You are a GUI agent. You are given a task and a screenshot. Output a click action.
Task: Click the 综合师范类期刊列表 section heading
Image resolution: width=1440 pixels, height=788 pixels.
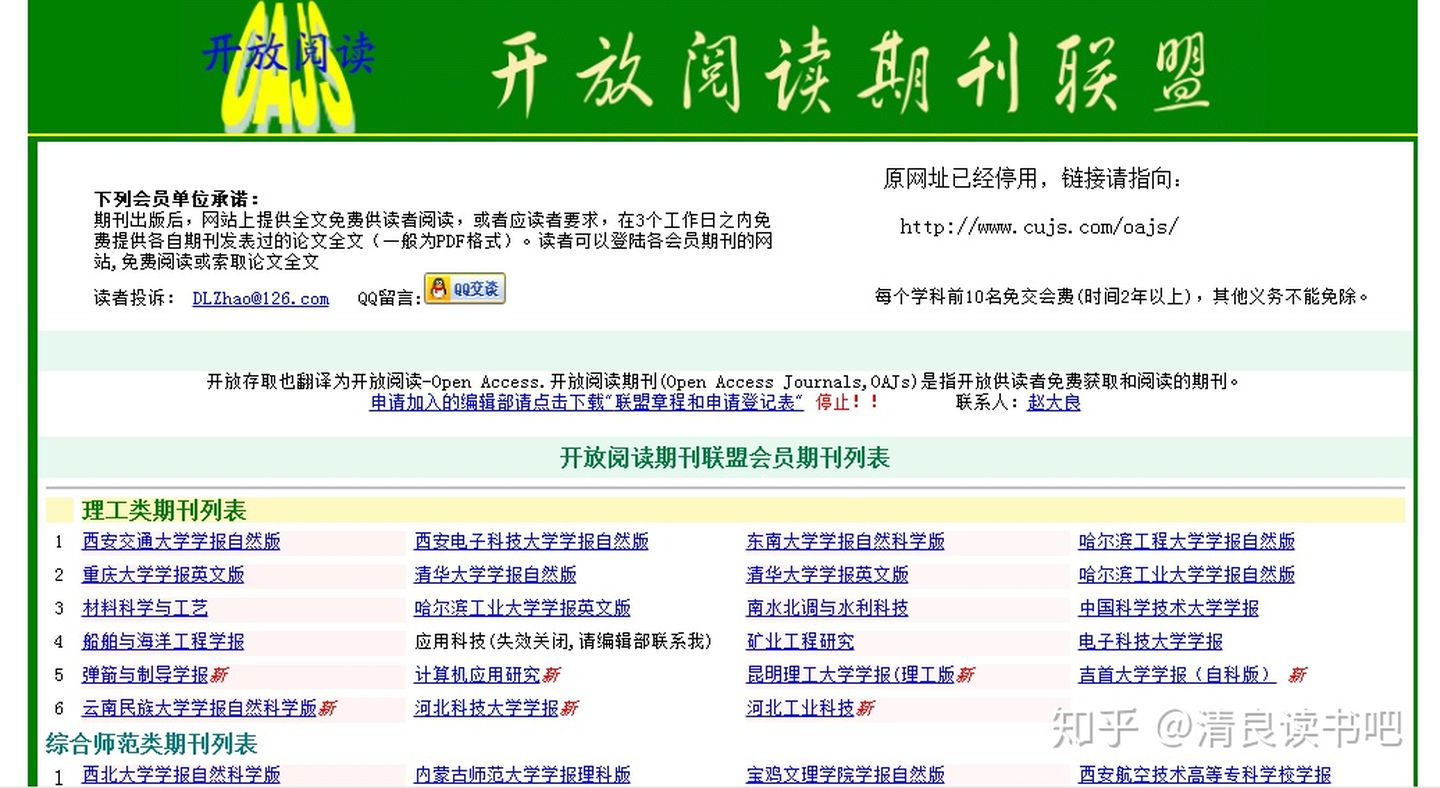[x=151, y=744]
